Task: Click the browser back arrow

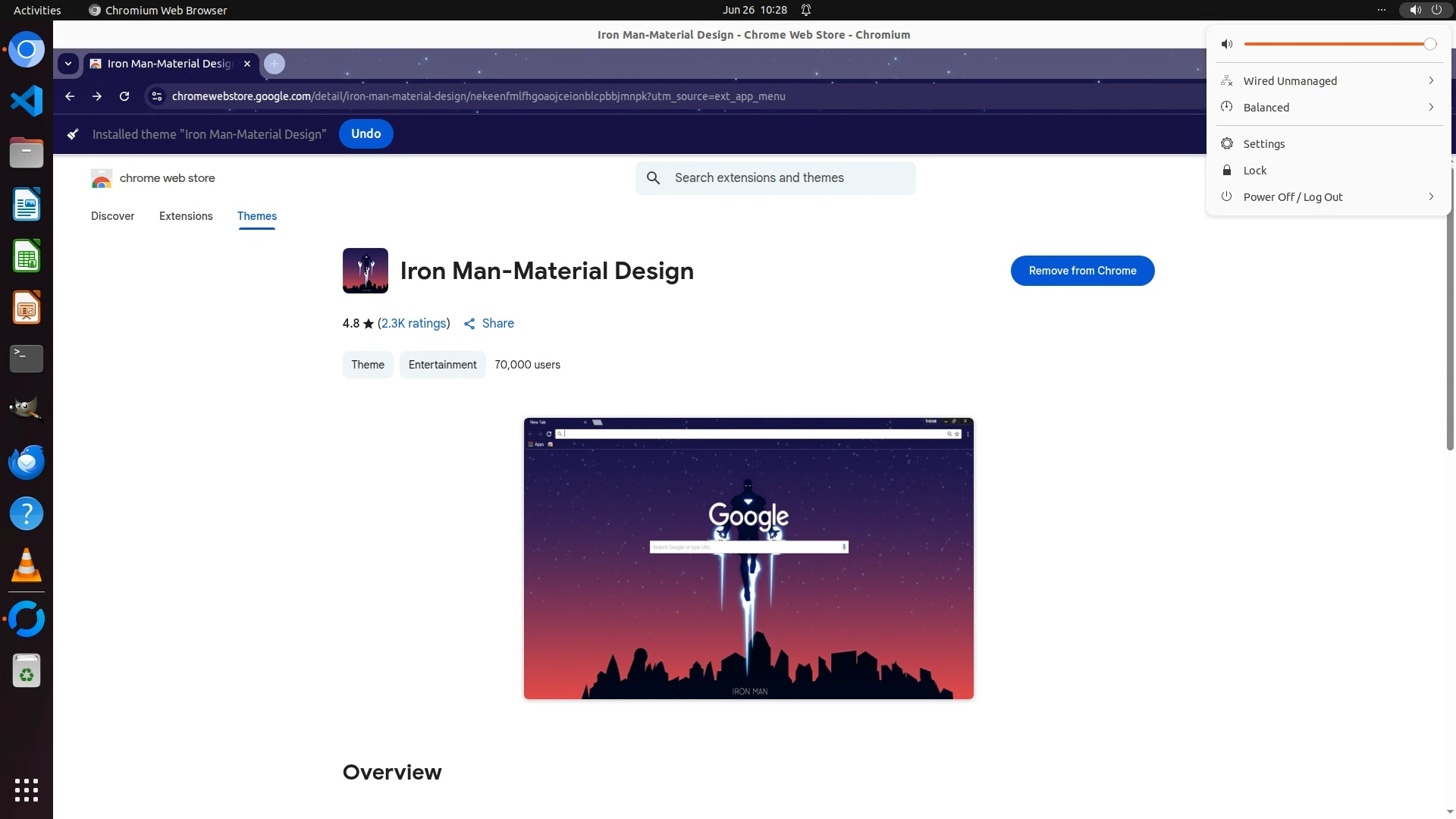Action: click(70, 96)
